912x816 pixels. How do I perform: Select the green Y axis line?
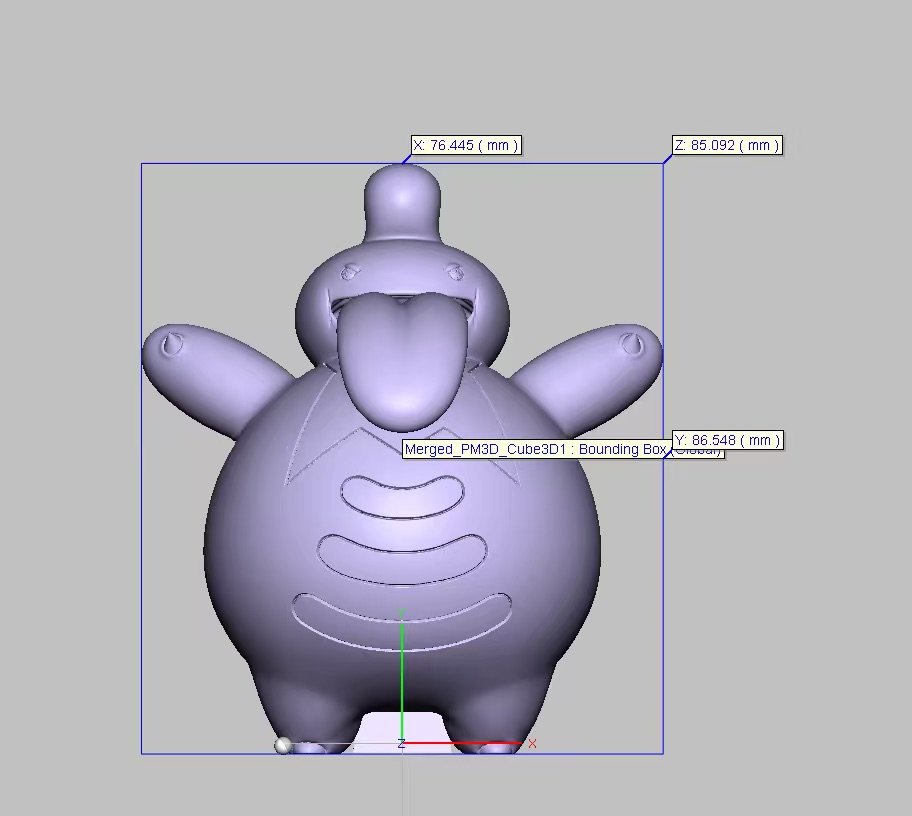402,680
